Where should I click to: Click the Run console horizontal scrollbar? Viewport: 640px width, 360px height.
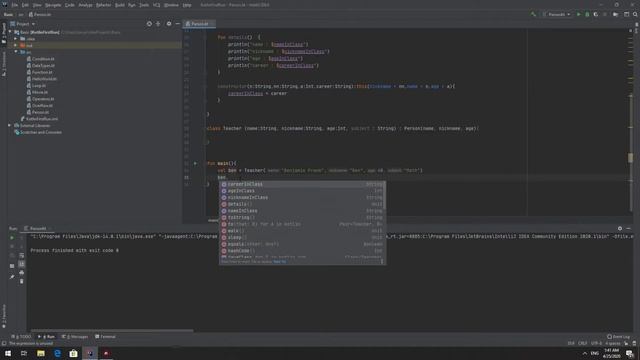[111, 330]
